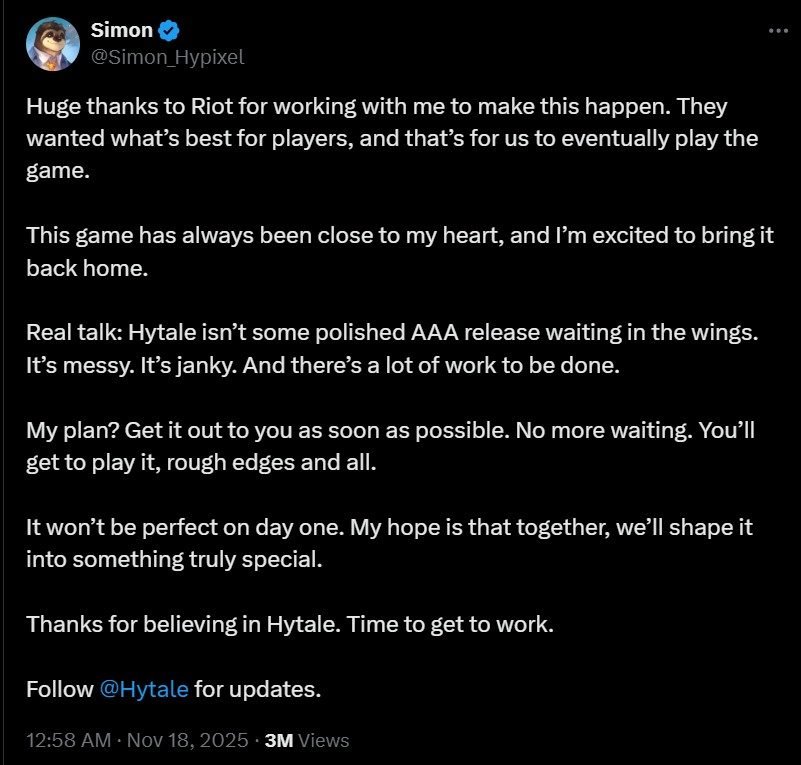The image size is (801, 765).
Task: Click the "Huge thanks to Riot" paragraph
Action: coord(390,137)
